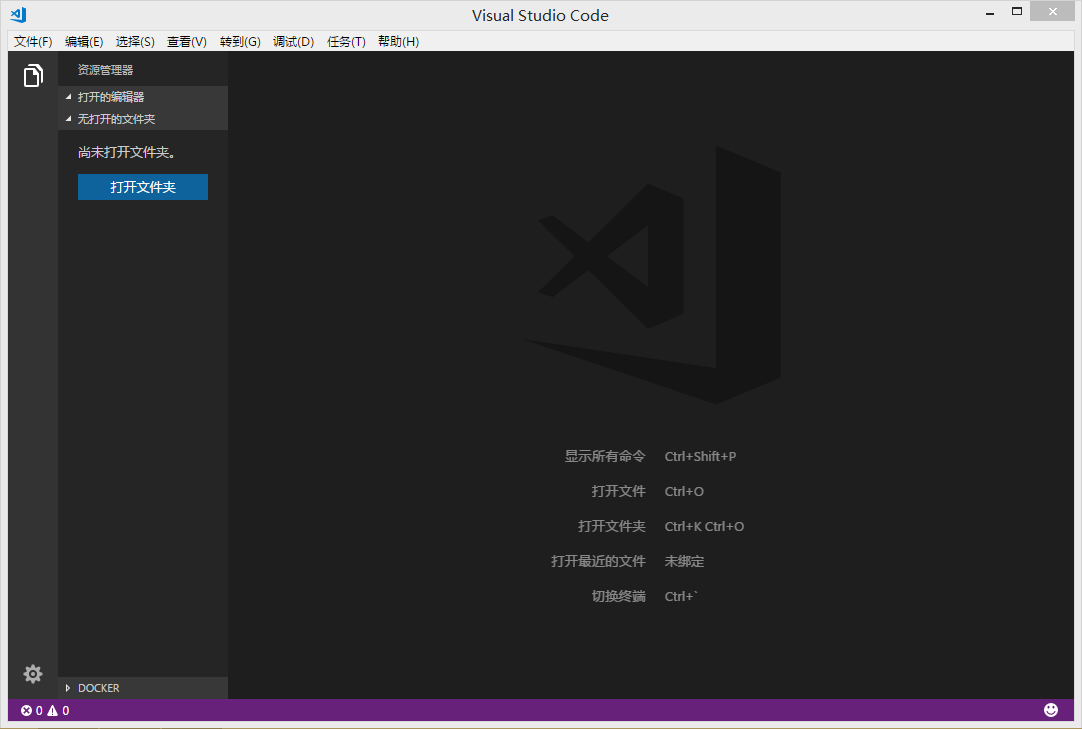The width and height of the screenshot is (1082, 729).
Task: Click the Ctrl+K Ctrl+O shortcut text
Action: [x=704, y=526]
